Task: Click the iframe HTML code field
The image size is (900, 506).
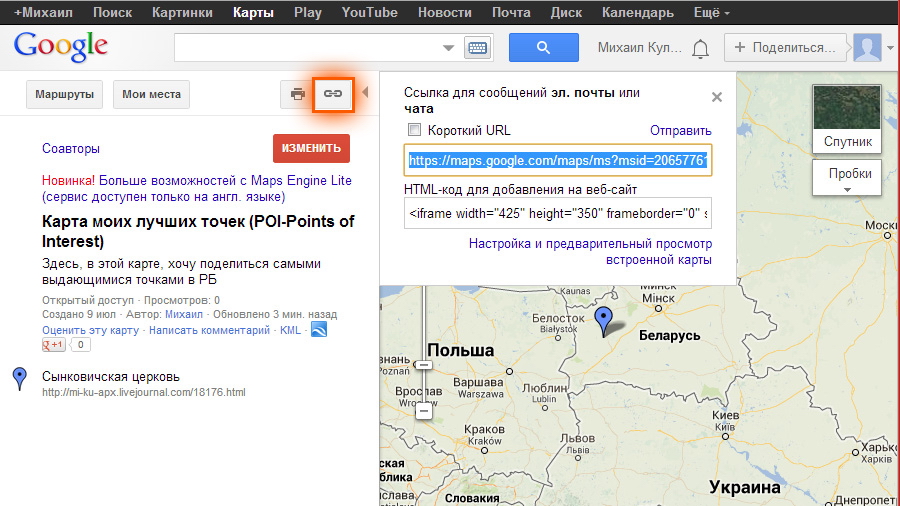Action: [558, 213]
